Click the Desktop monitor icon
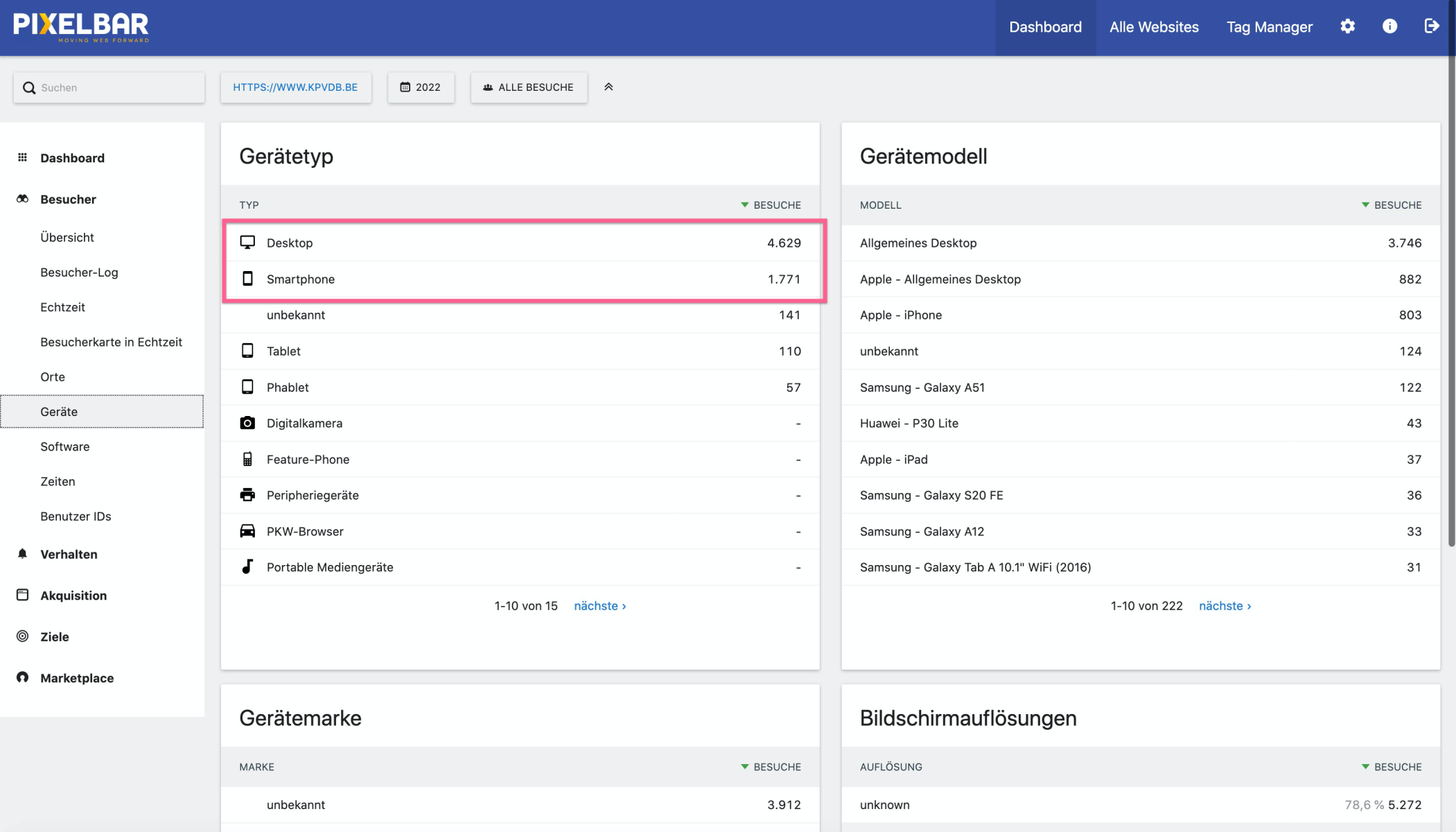Screen dimensions: 1456x832 (247, 243)
